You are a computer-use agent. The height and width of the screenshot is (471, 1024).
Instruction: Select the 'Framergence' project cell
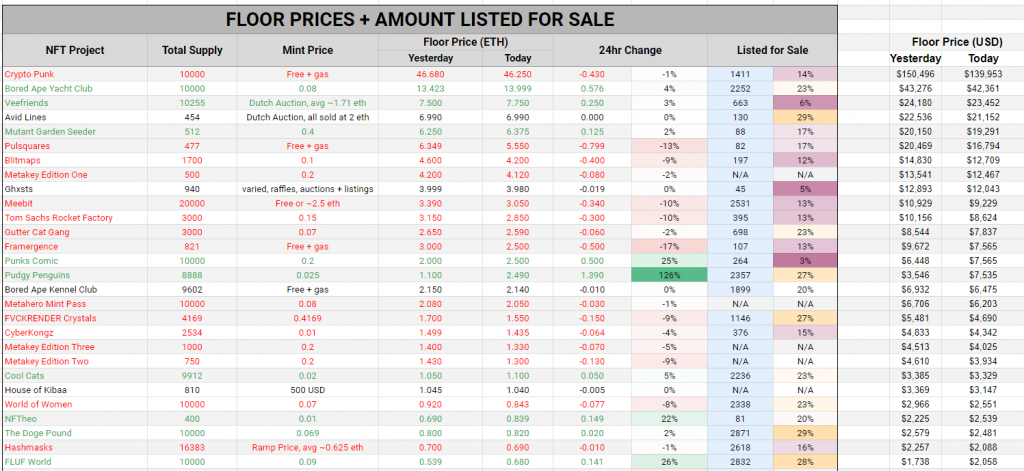[x=75, y=247]
